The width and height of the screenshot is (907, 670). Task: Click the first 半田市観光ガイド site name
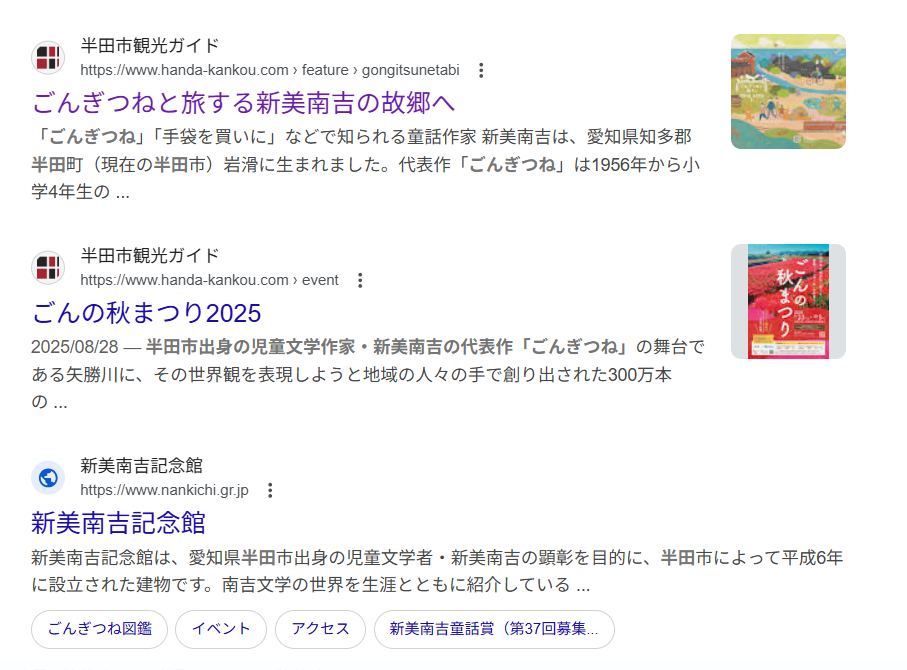(150, 46)
